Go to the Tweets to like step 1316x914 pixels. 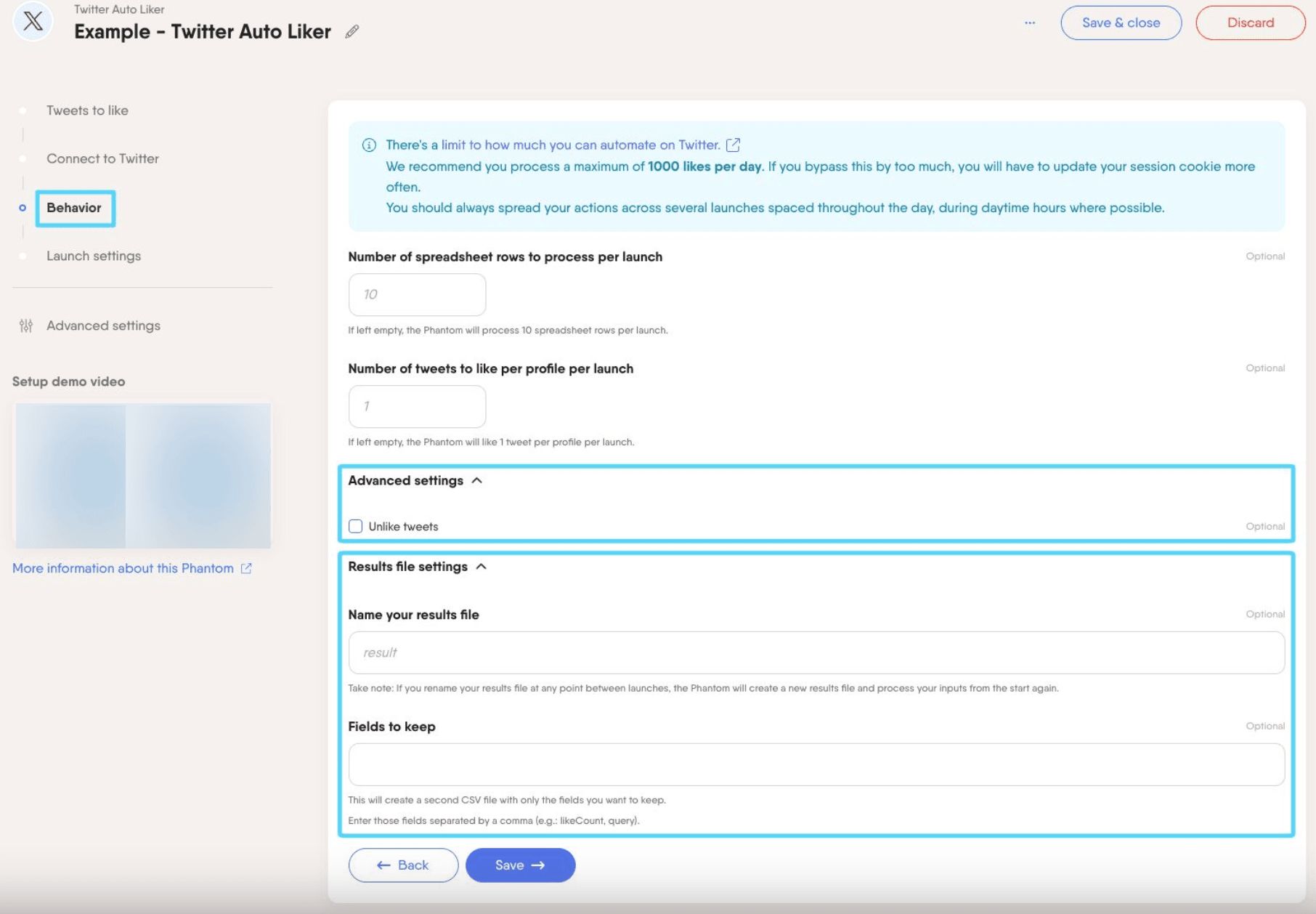click(87, 110)
